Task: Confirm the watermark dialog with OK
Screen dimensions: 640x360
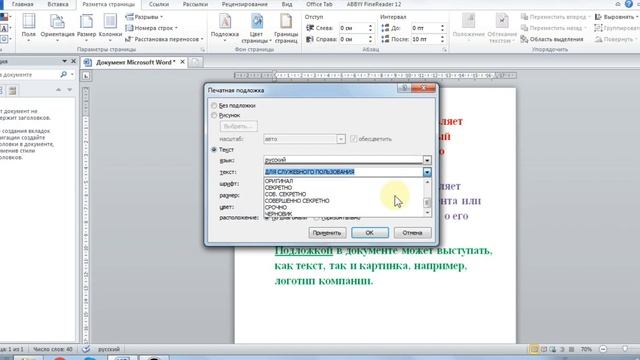Action: point(370,233)
